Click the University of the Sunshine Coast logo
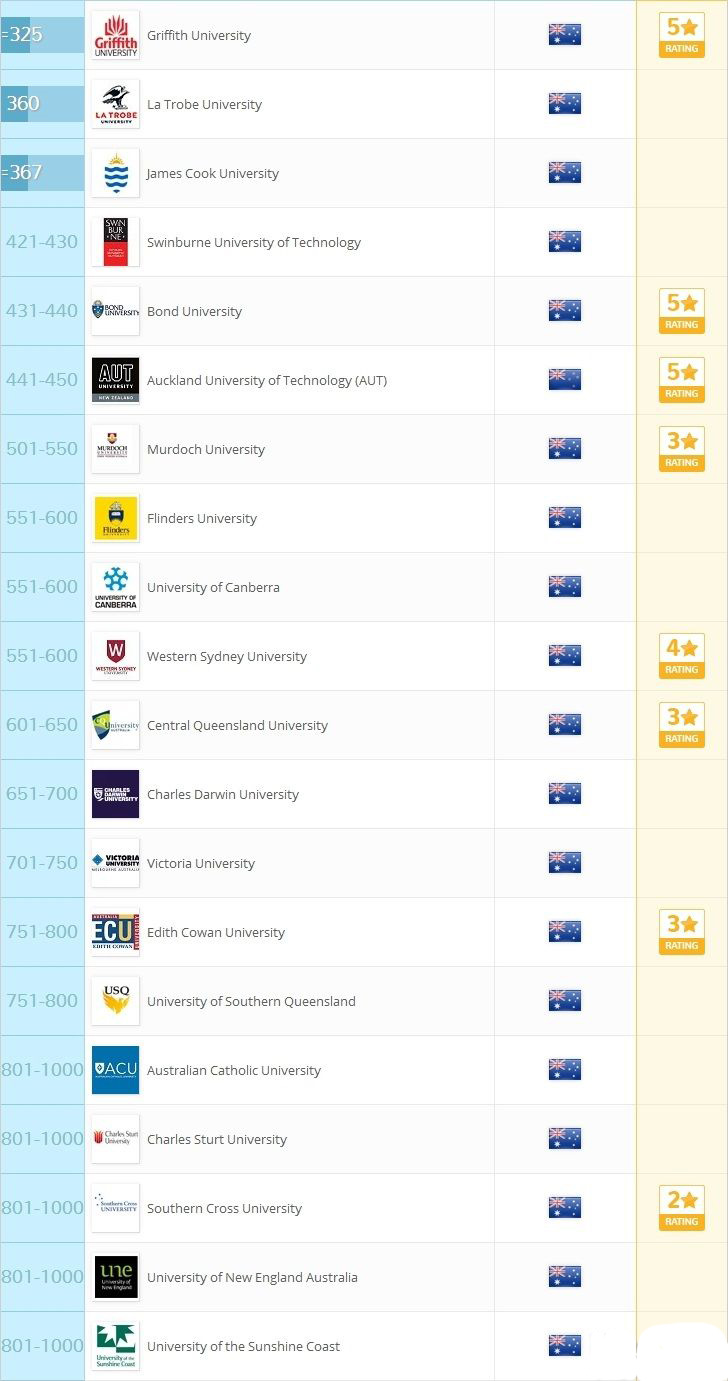The image size is (728, 1381). point(115,1346)
